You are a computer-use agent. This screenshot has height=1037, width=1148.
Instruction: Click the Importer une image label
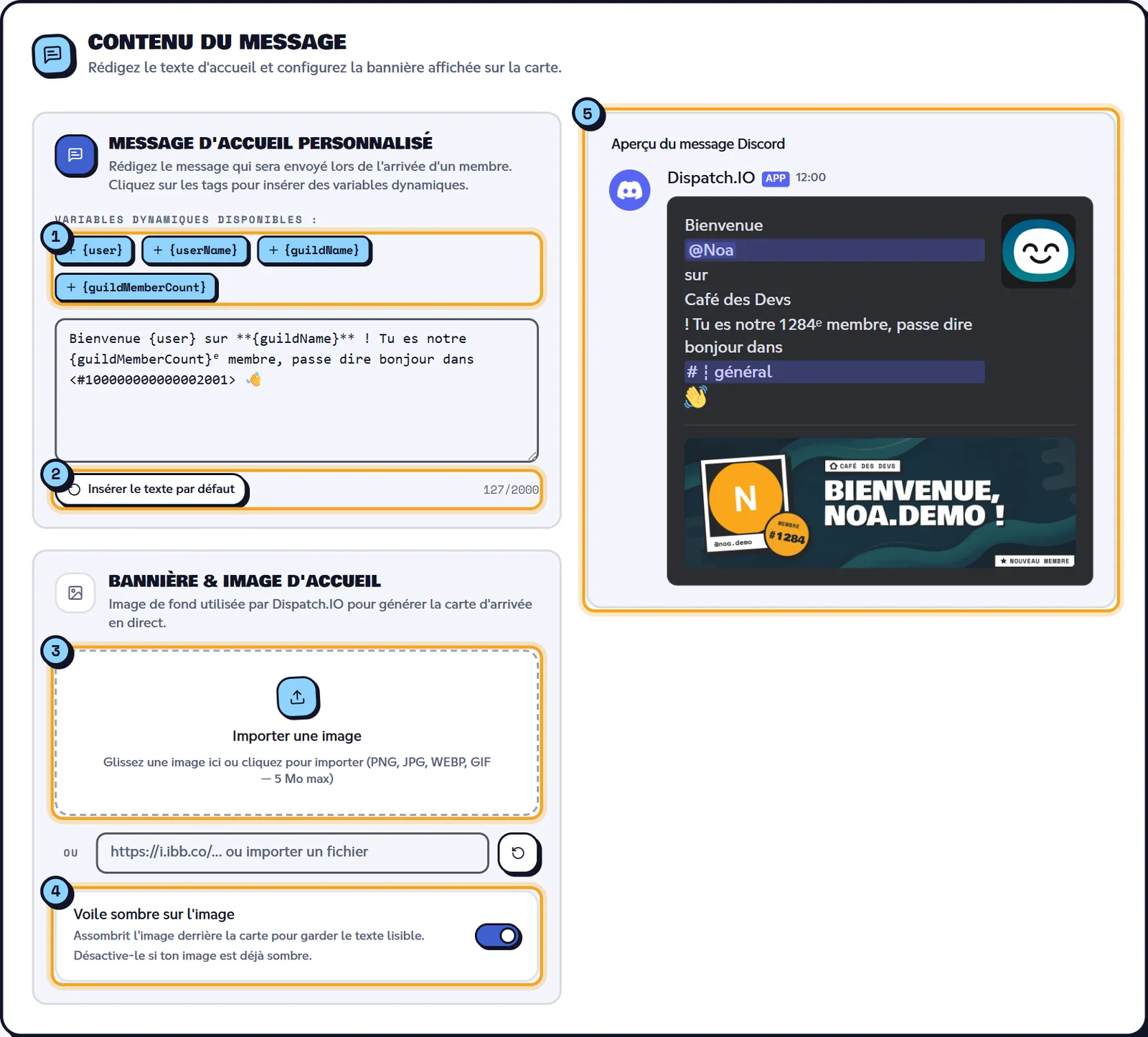point(297,736)
